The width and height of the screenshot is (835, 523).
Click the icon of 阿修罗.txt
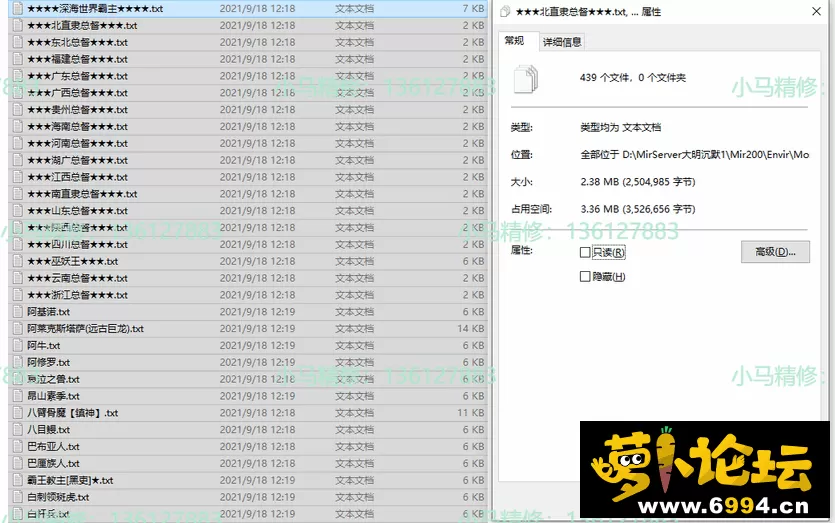(18, 363)
